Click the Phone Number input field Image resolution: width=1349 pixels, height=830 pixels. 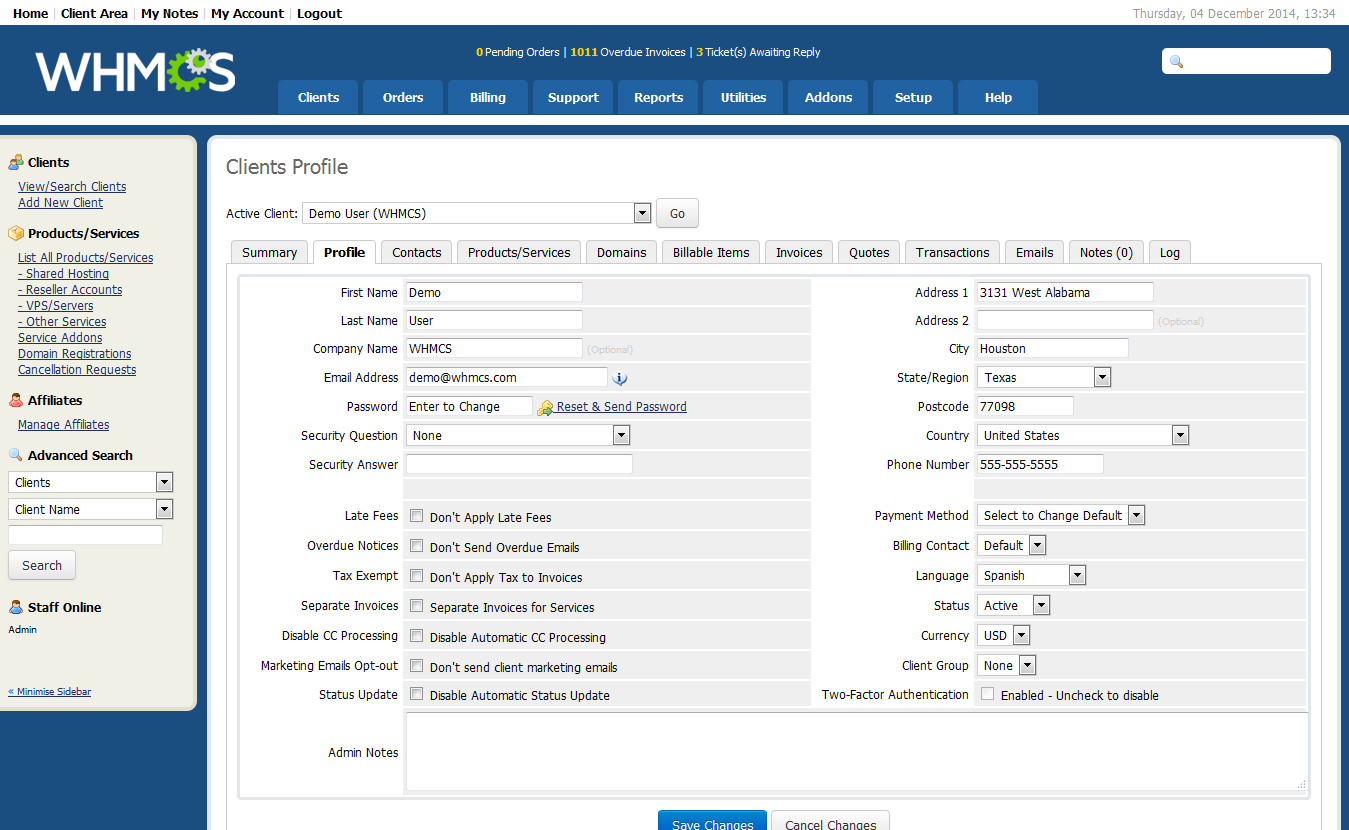click(1040, 464)
